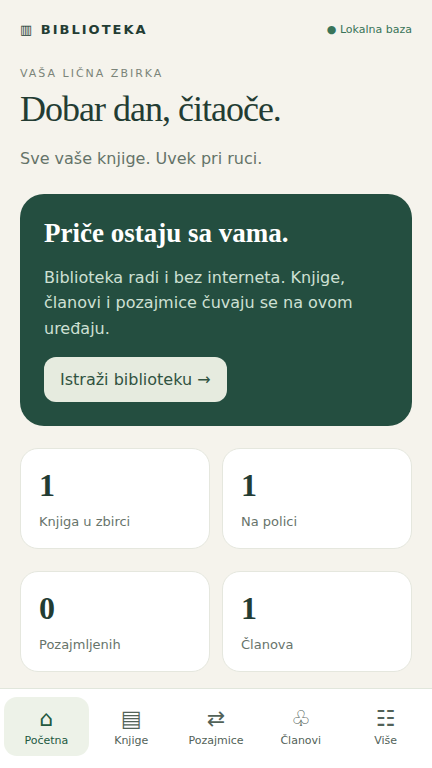The image size is (432, 768).
Task: Open the Više menu grid icon
Action: point(385,719)
